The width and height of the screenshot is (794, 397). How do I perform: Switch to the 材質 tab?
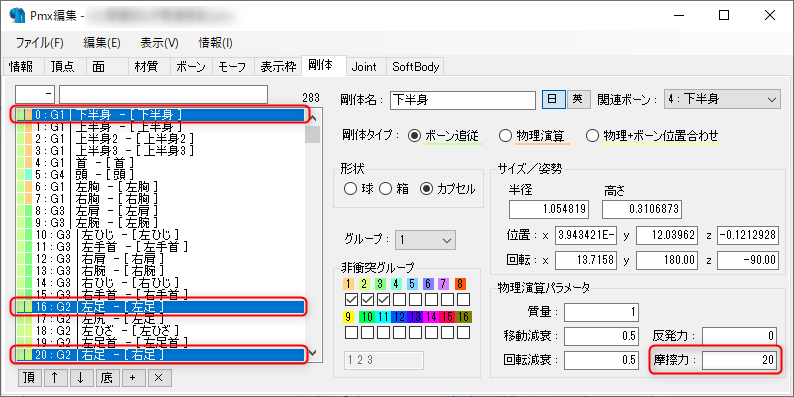point(148,67)
